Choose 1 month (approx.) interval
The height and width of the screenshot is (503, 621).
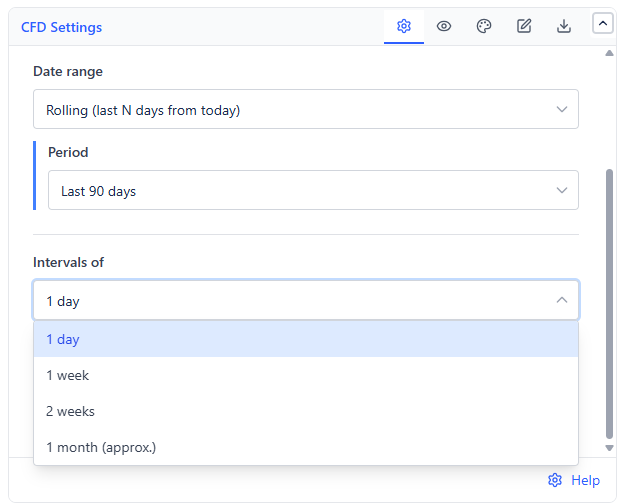pyautogui.click(x=306, y=447)
